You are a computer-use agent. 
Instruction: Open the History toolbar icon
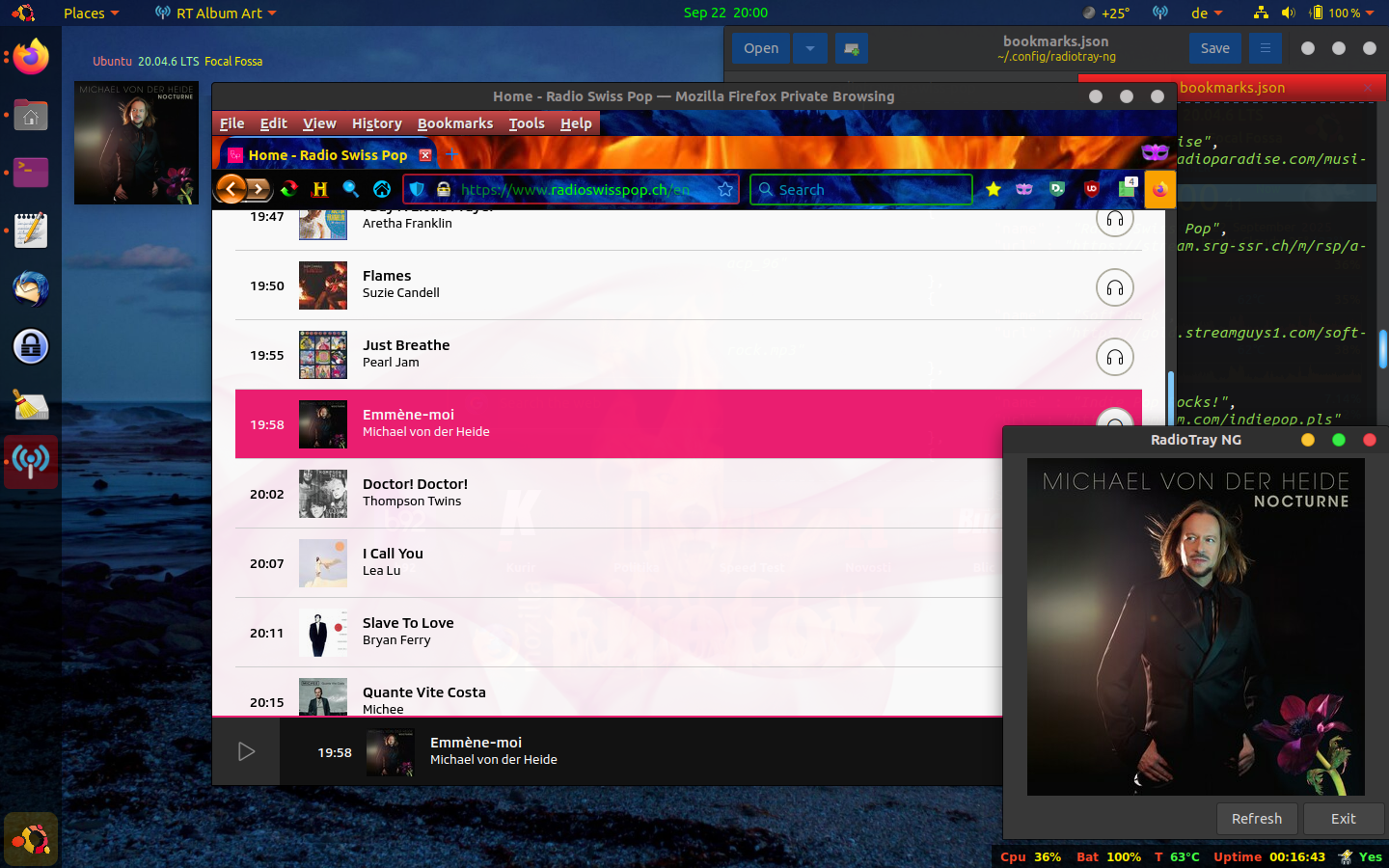coord(320,189)
